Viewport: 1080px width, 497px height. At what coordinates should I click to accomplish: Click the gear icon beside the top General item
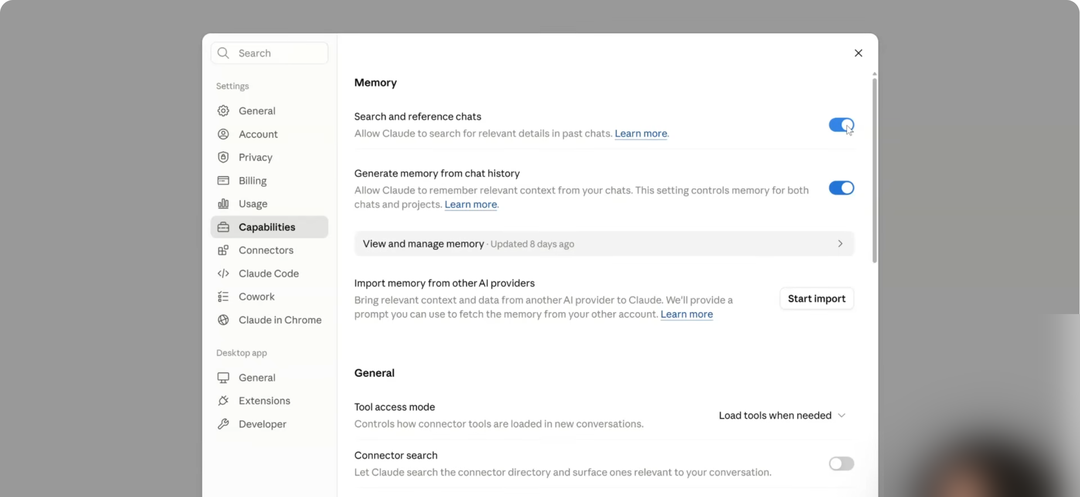(223, 111)
